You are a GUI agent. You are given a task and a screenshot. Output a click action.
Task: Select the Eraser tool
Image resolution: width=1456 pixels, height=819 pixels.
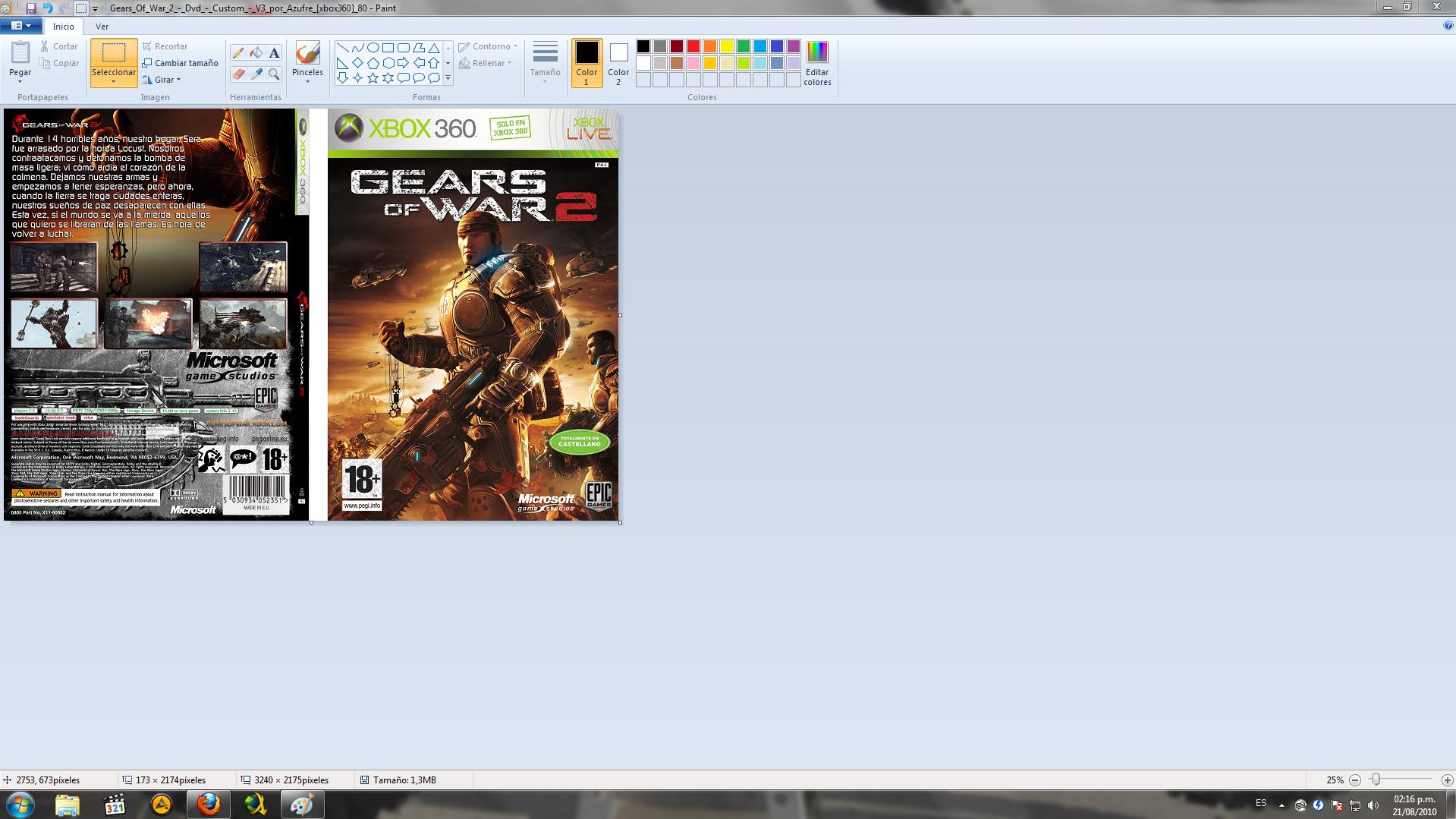tap(238, 74)
